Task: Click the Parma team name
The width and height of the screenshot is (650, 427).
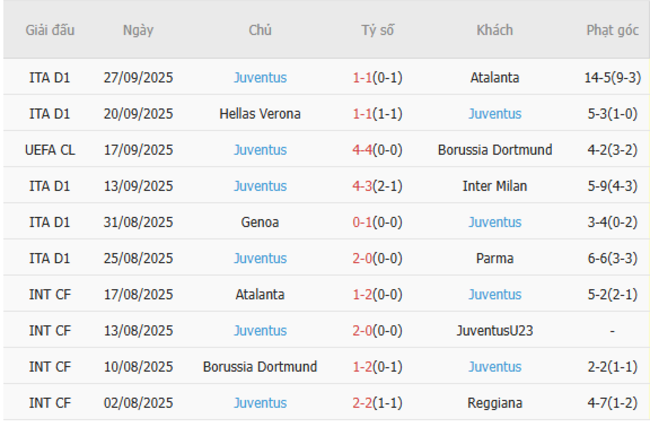Action: coord(495,258)
